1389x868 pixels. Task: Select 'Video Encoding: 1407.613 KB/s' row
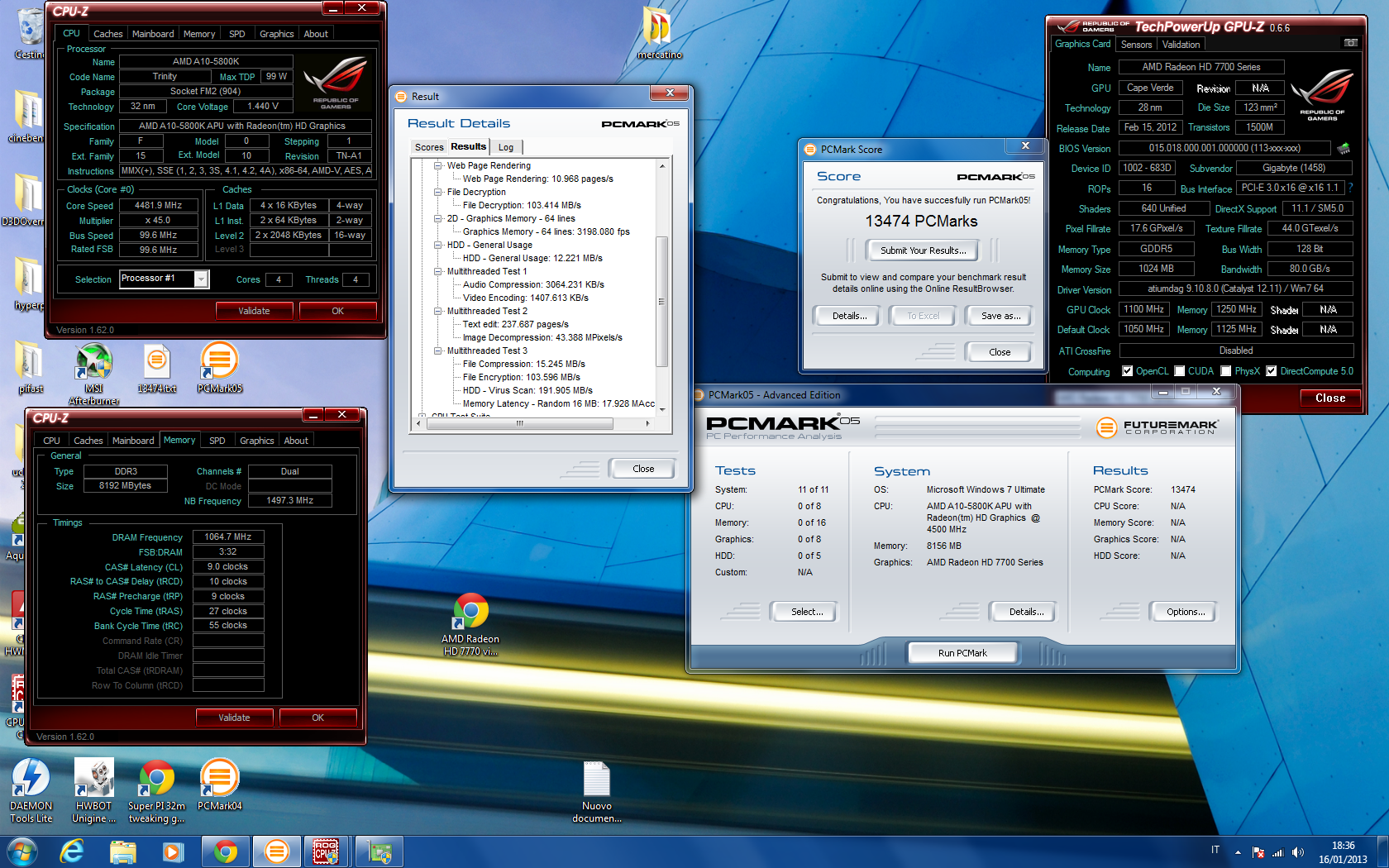click(x=526, y=298)
